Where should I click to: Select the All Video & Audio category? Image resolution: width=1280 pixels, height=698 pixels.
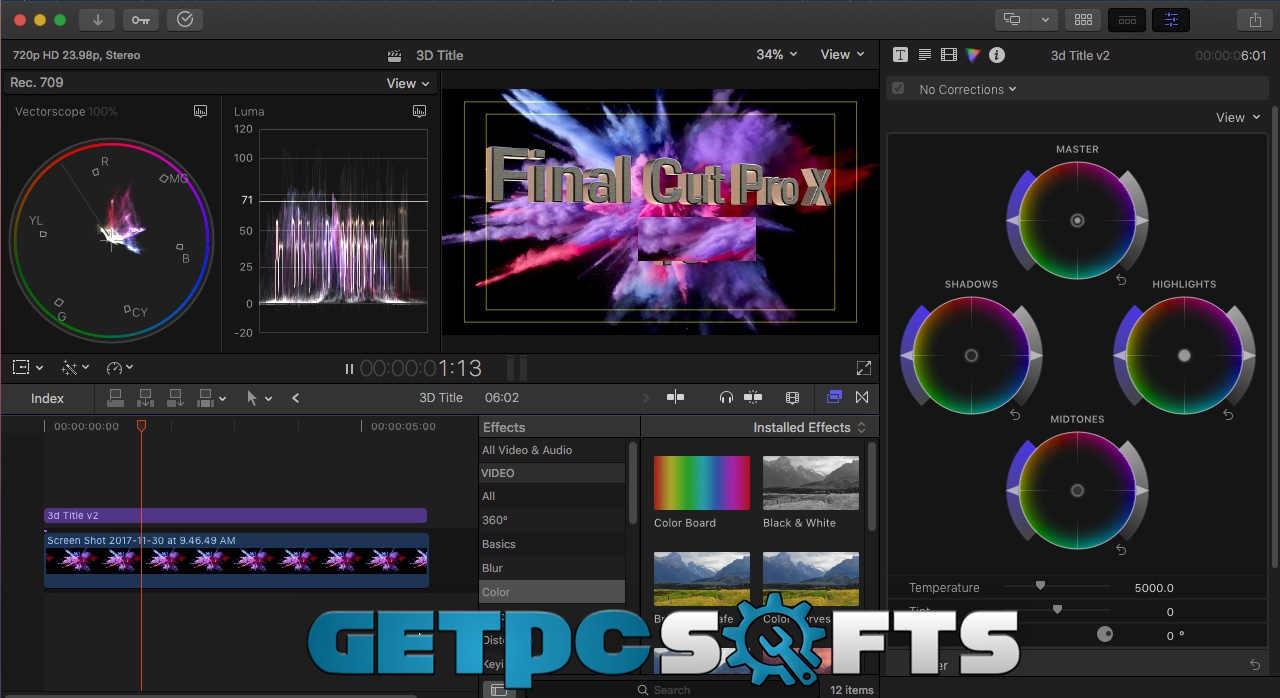click(x=553, y=450)
